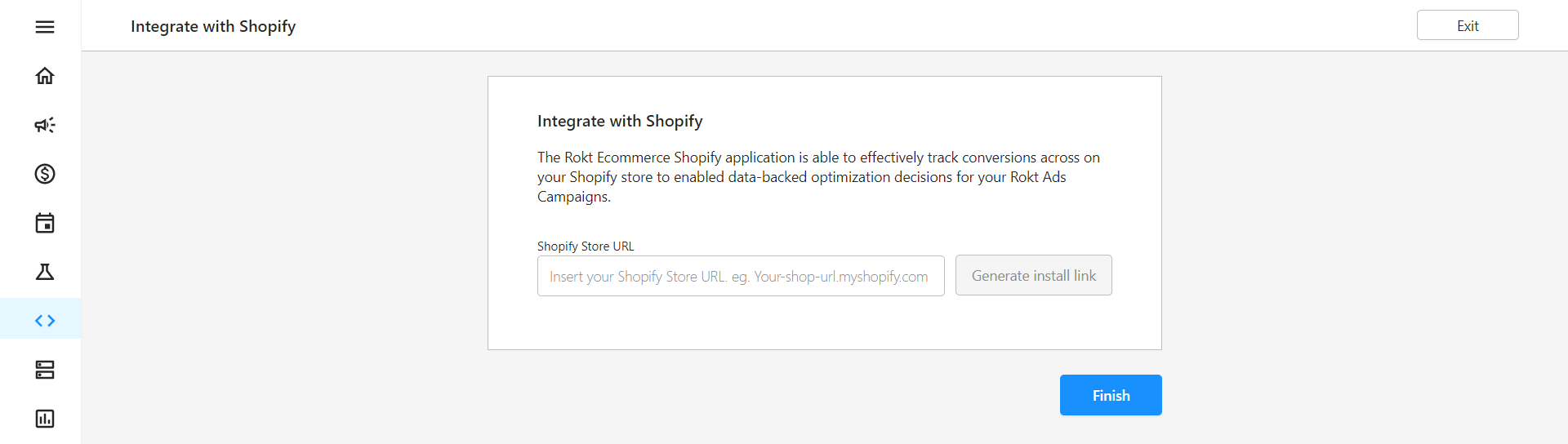Viewport: 1568px width, 444px height.
Task: Open the hamburger navigation menu
Action: (45, 27)
